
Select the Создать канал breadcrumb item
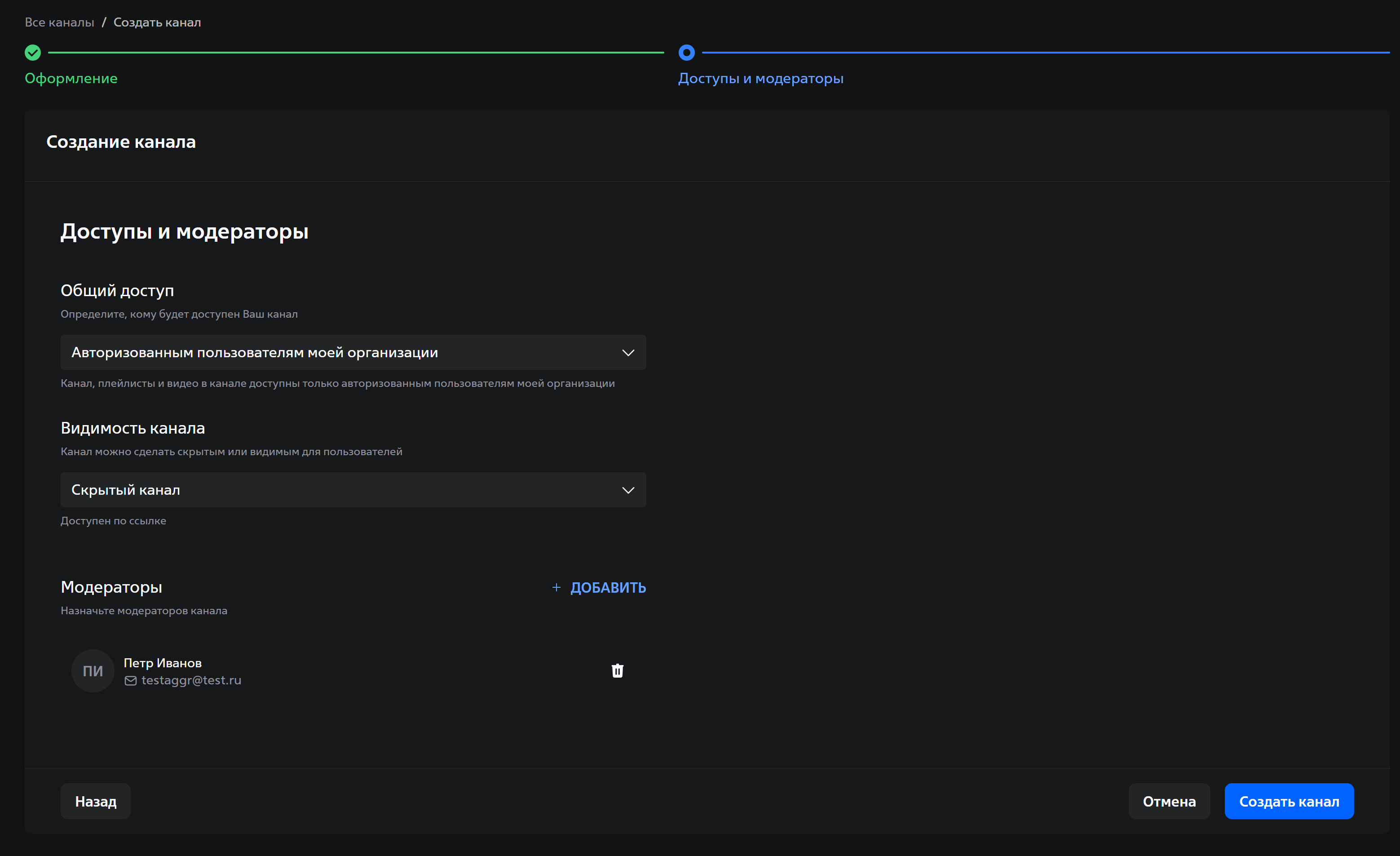(157, 22)
